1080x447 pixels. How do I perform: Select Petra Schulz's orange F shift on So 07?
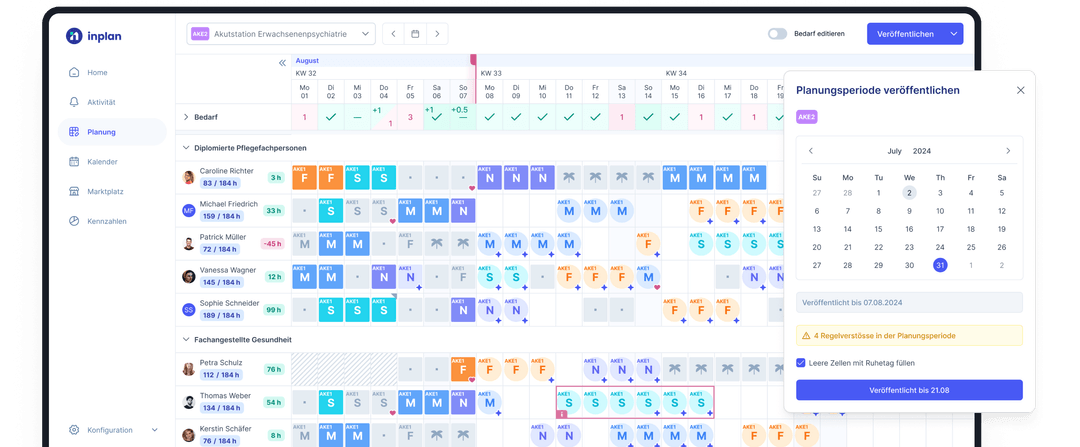tap(463, 369)
